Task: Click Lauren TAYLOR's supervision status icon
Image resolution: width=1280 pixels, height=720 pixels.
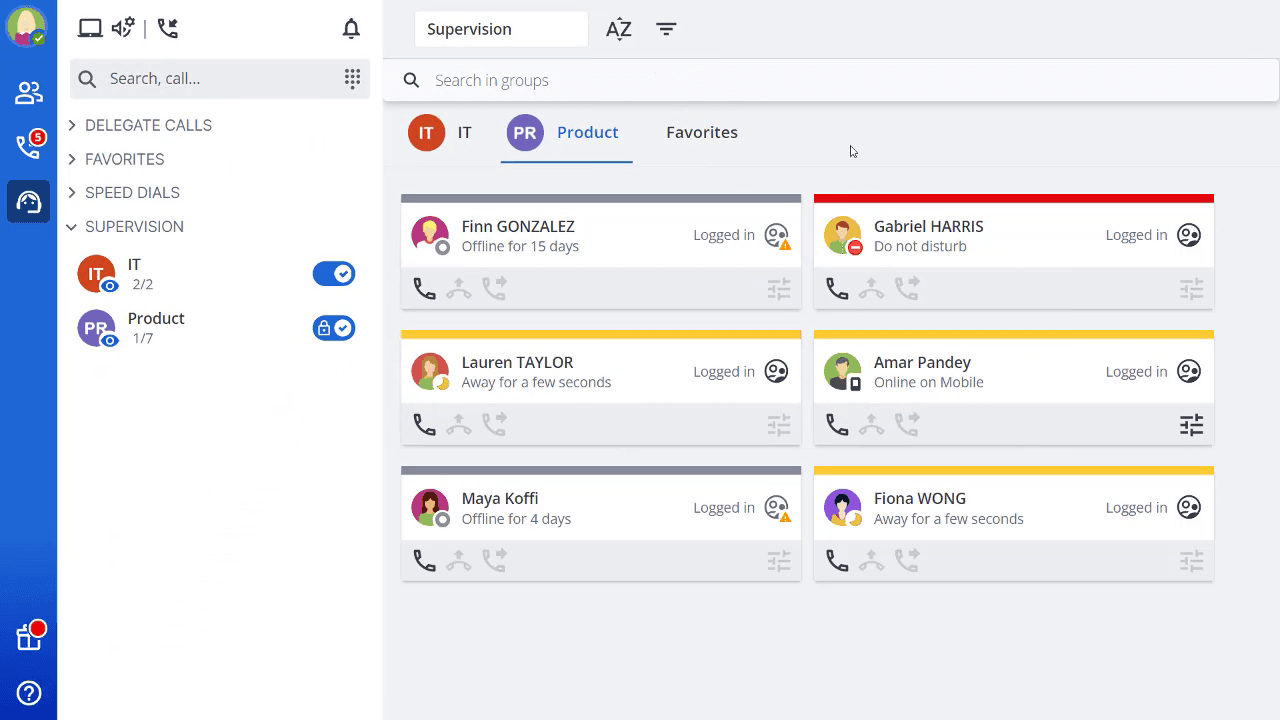Action: (777, 371)
